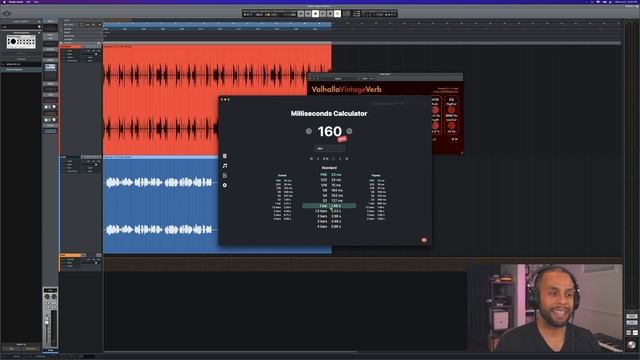Image resolution: width=640 pixels, height=360 pixels.
Task: Click the search field in the left panel
Action: click(21, 27)
